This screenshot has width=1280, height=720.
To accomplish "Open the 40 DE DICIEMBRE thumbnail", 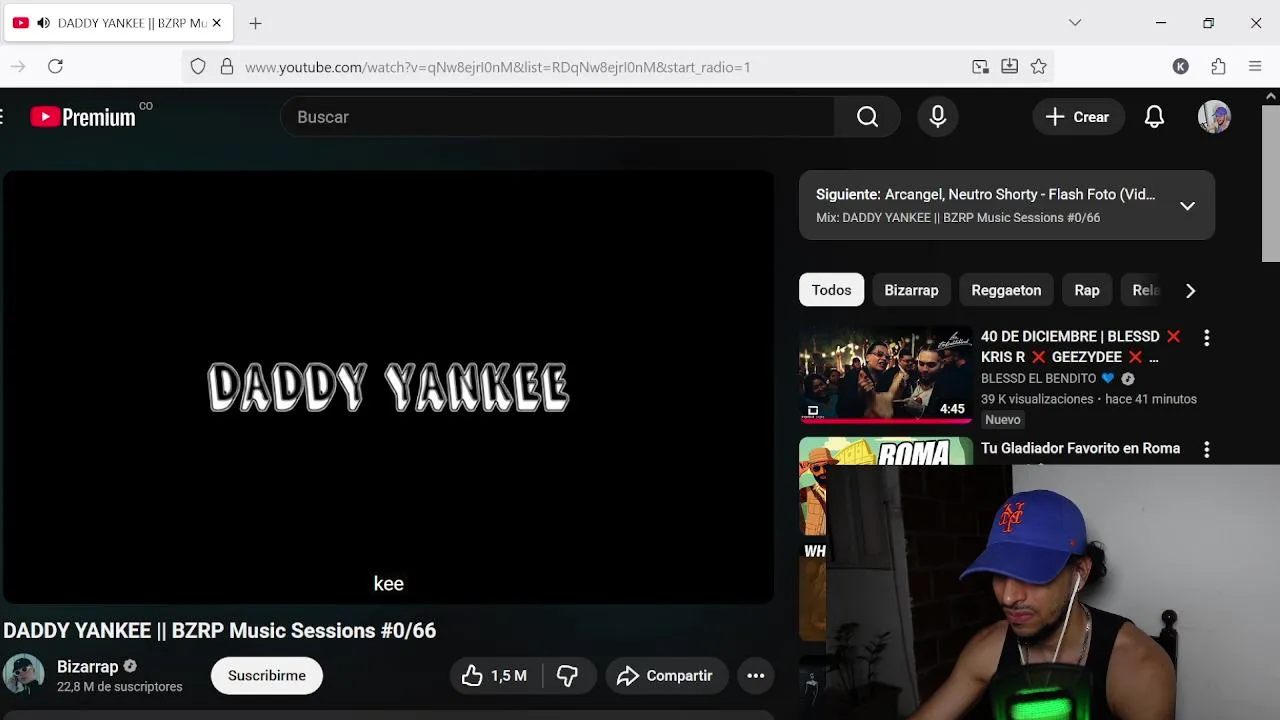I will click(886, 375).
